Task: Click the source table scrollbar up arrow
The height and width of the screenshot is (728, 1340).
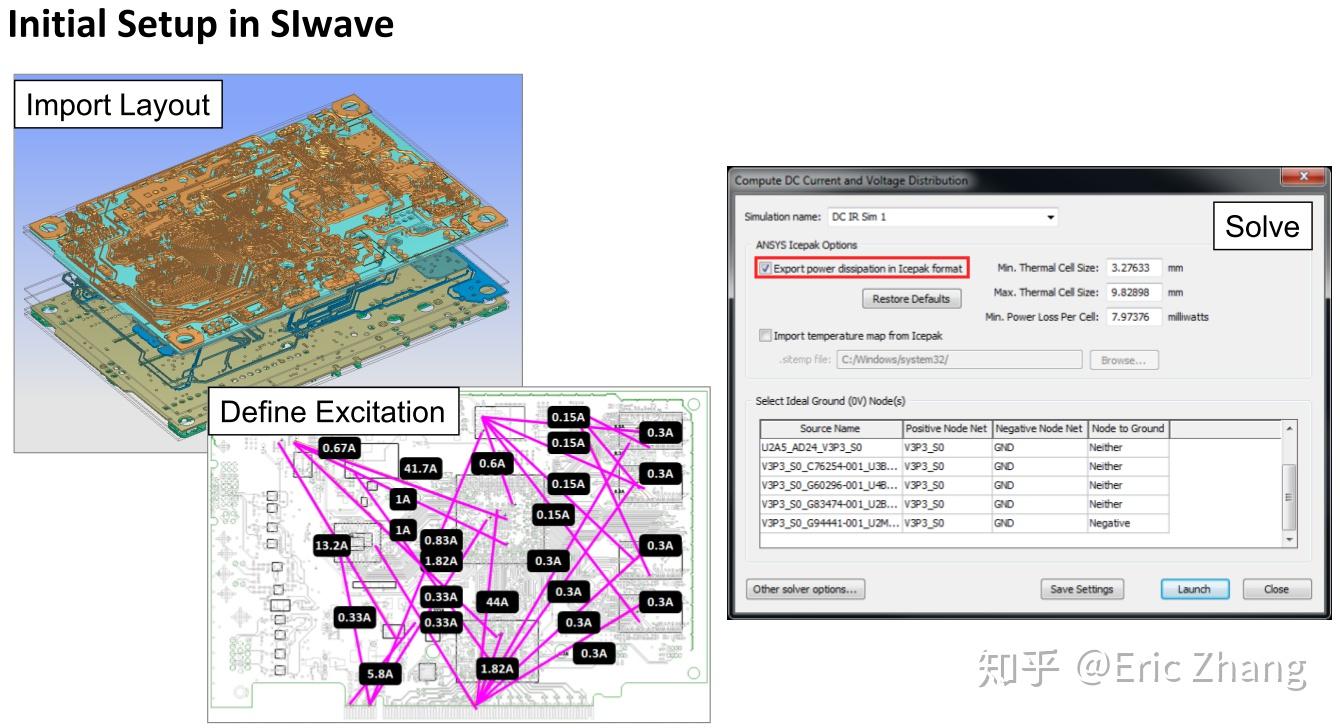Action: point(1289,428)
